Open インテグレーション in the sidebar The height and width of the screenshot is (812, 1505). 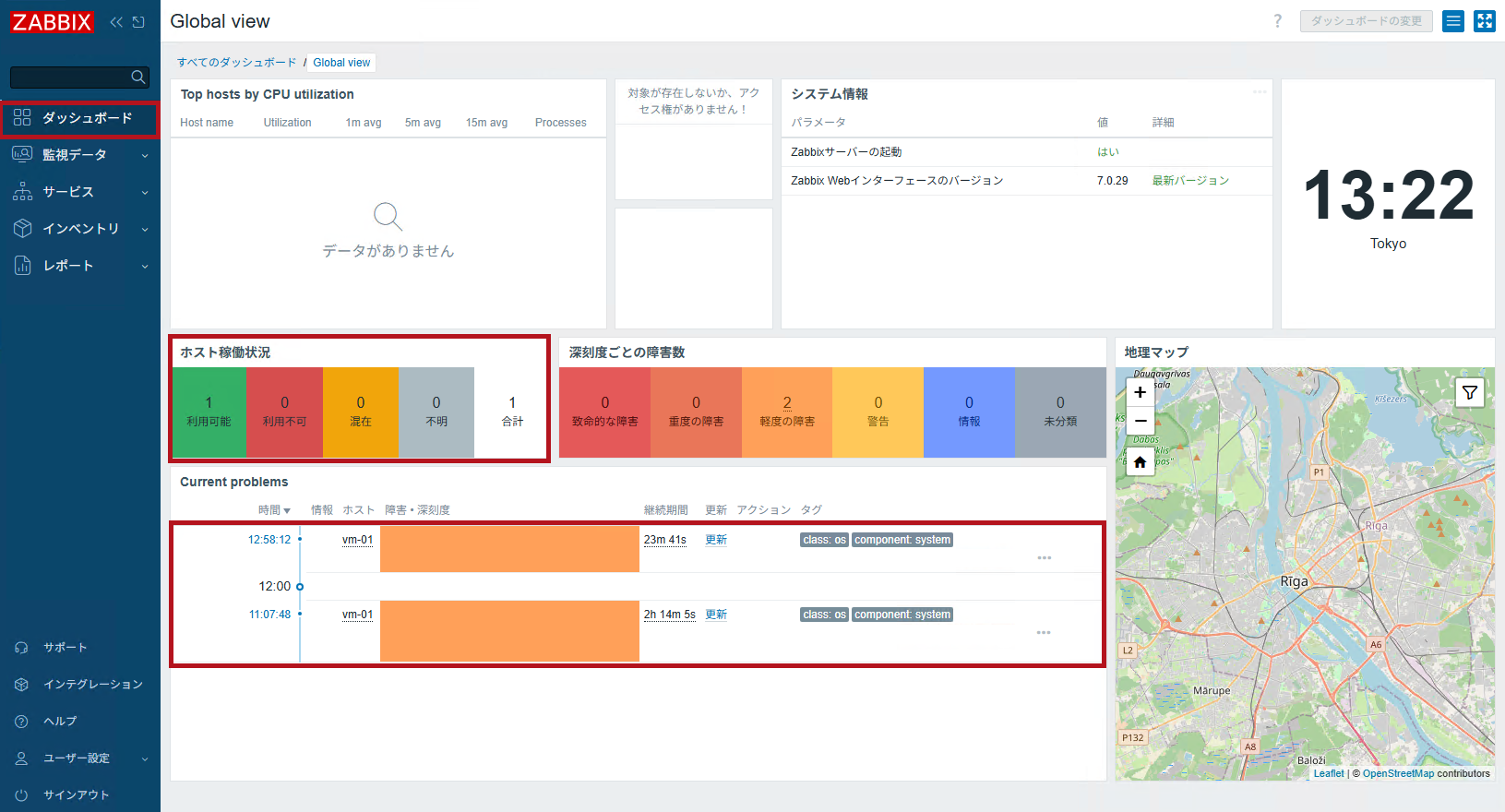pyautogui.click(x=80, y=685)
